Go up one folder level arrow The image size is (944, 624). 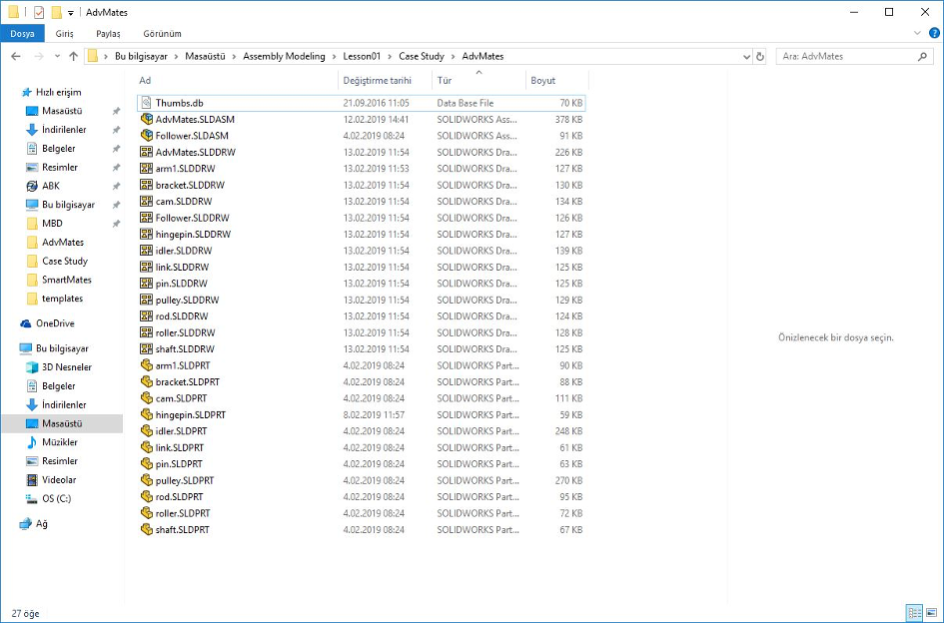pos(73,56)
